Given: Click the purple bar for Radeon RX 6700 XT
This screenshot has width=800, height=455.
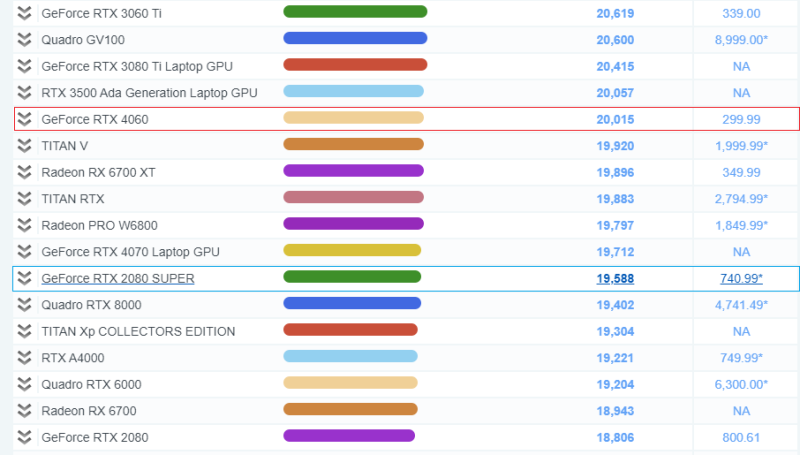Looking at the screenshot, I should (354, 171).
